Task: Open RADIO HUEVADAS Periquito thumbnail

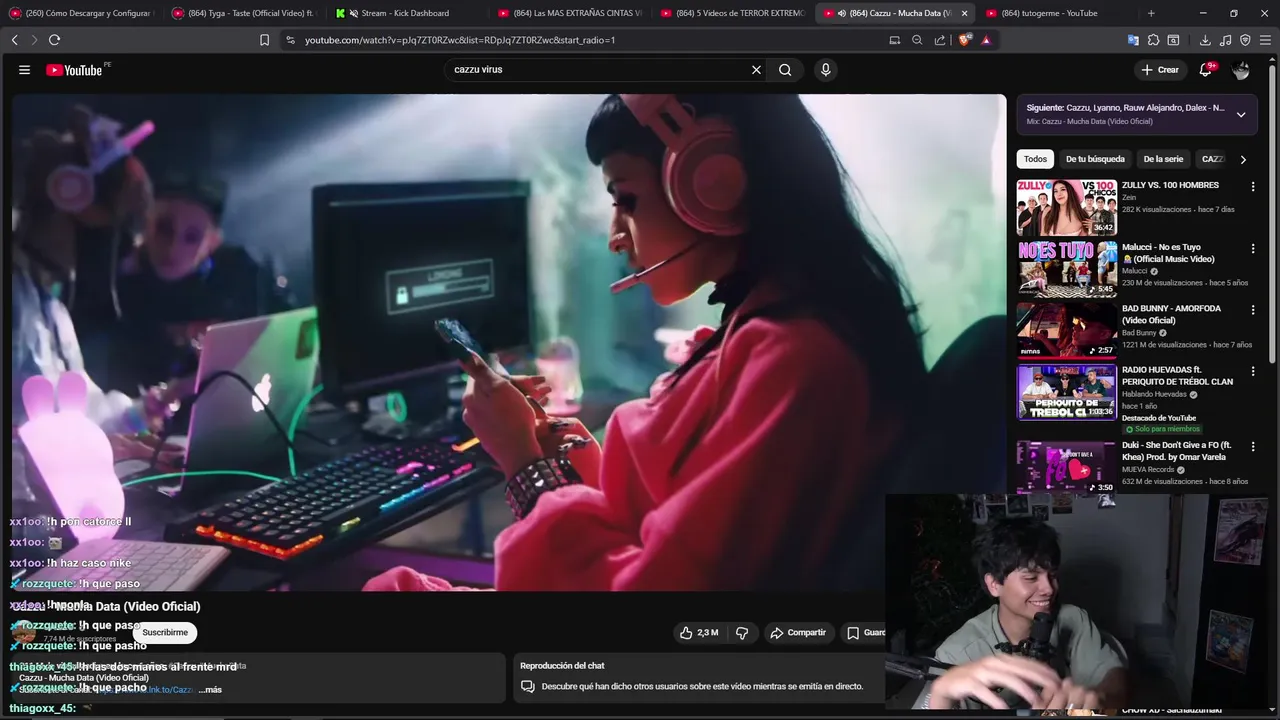Action: click(1067, 392)
